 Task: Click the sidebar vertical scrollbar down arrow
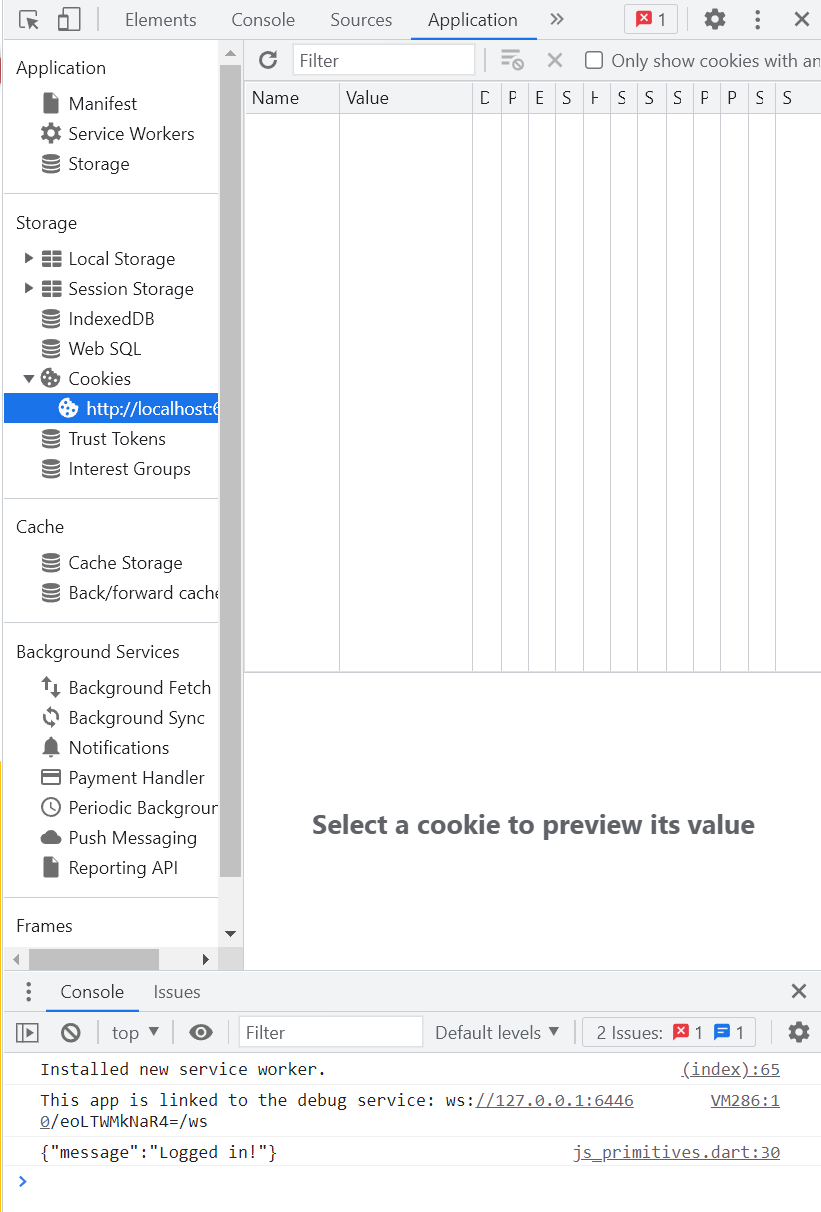pyautogui.click(x=231, y=934)
